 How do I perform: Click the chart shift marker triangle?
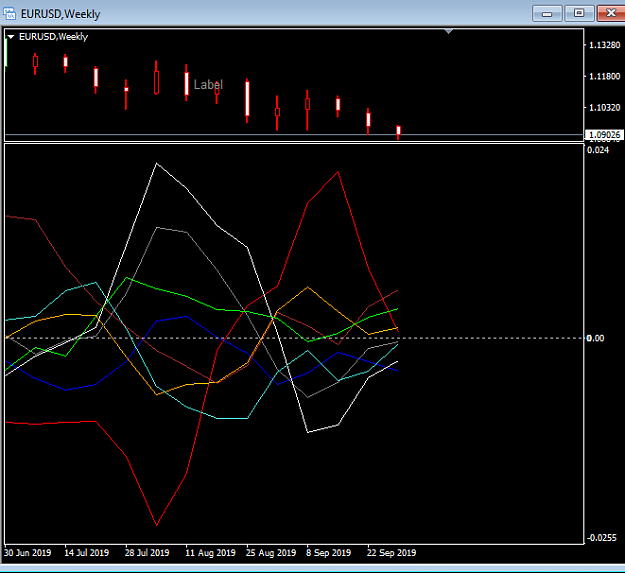pyautogui.click(x=448, y=31)
